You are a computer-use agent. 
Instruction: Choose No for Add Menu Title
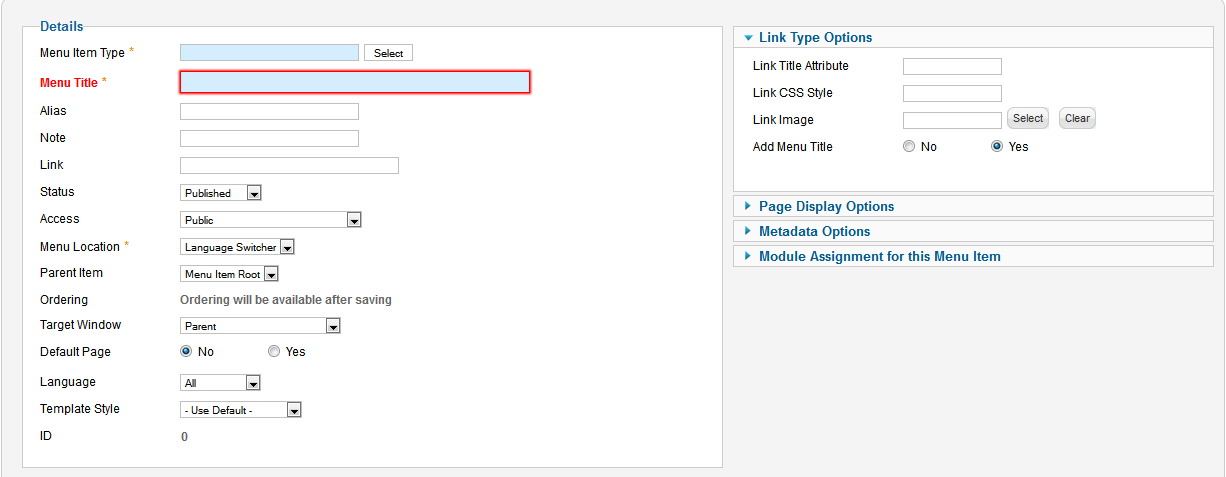point(909,147)
